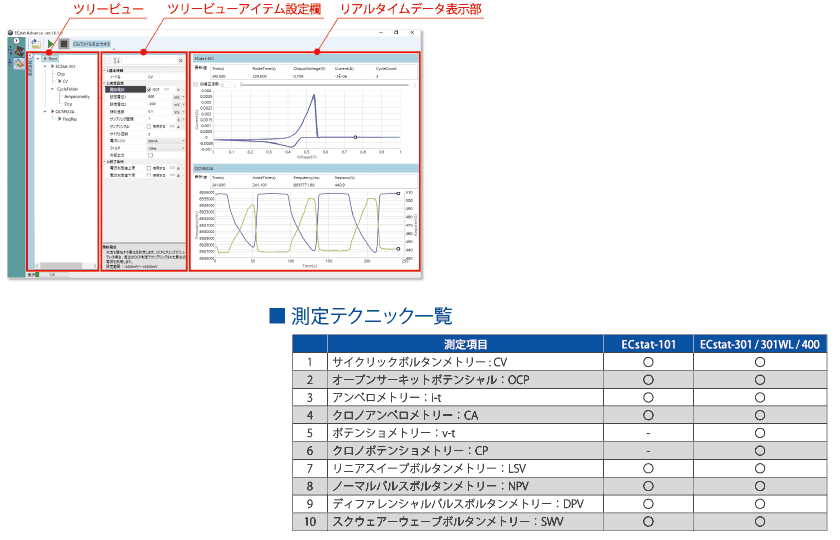Toggle the empty checkbox below Hz dropdown
The image size is (840, 540).
pyautogui.click(x=151, y=155)
